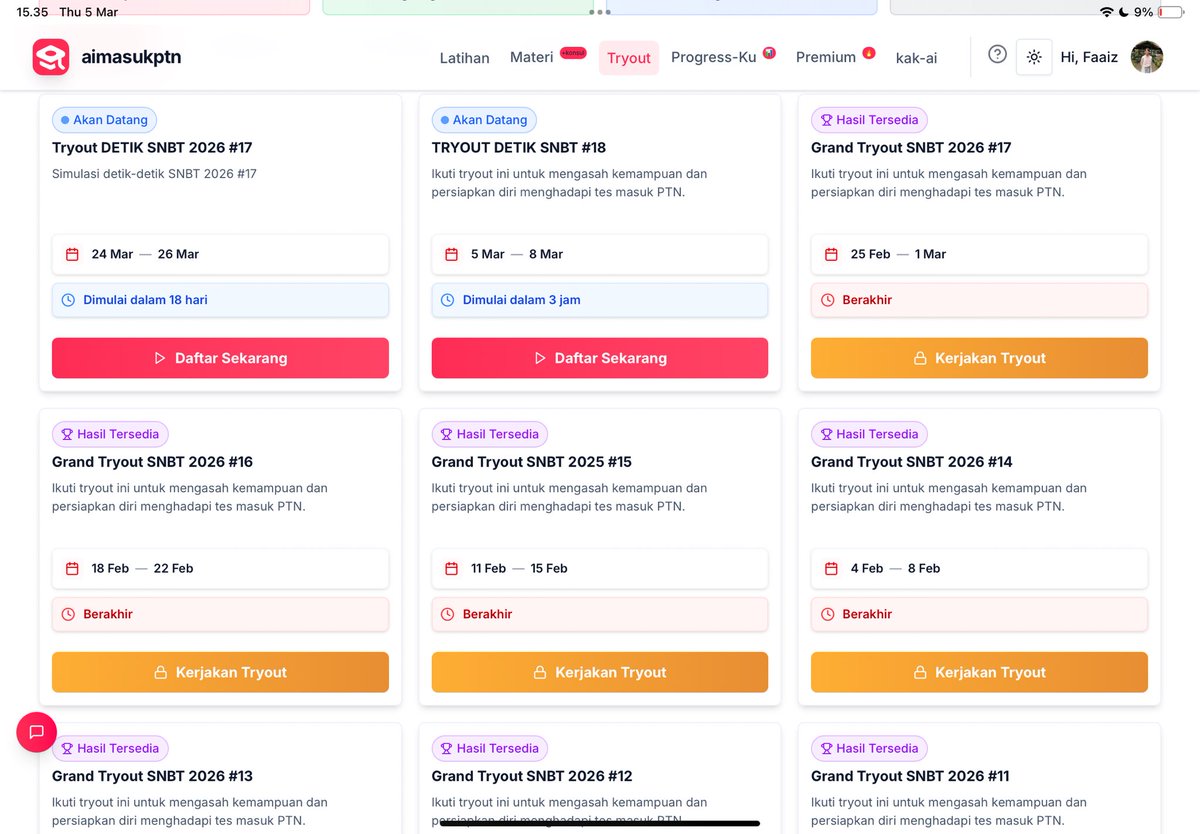The image size is (1200, 834).
Task: Click the play icon on TRYOUT DETIK #18 Daftar button
Action: (x=540, y=358)
